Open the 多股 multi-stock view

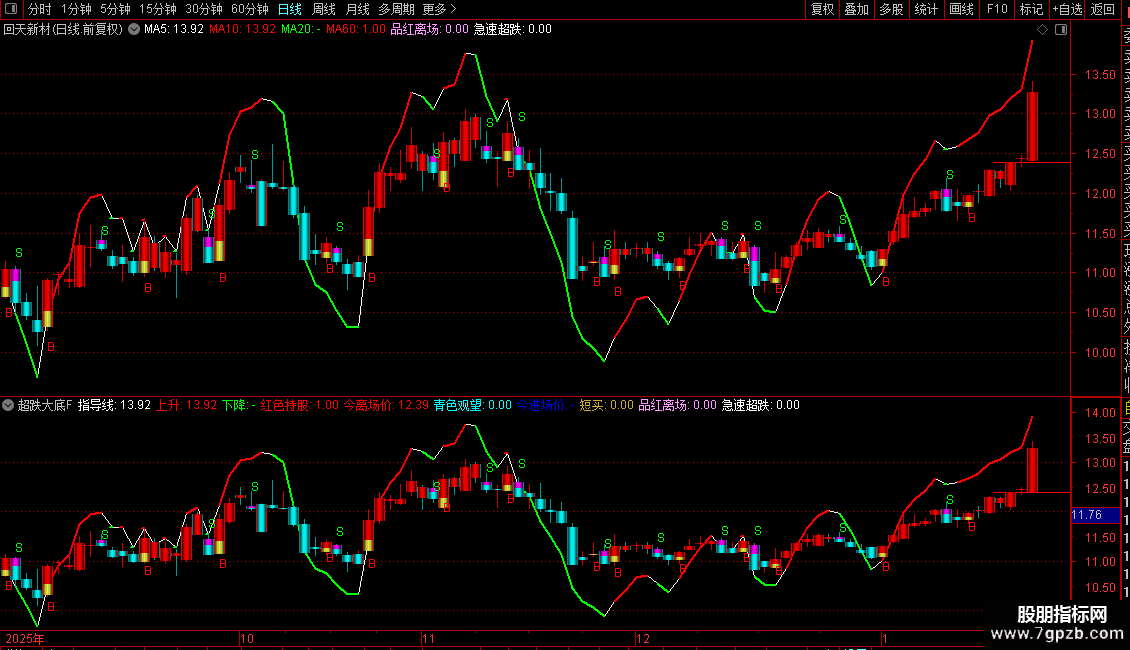[x=891, y=9]
